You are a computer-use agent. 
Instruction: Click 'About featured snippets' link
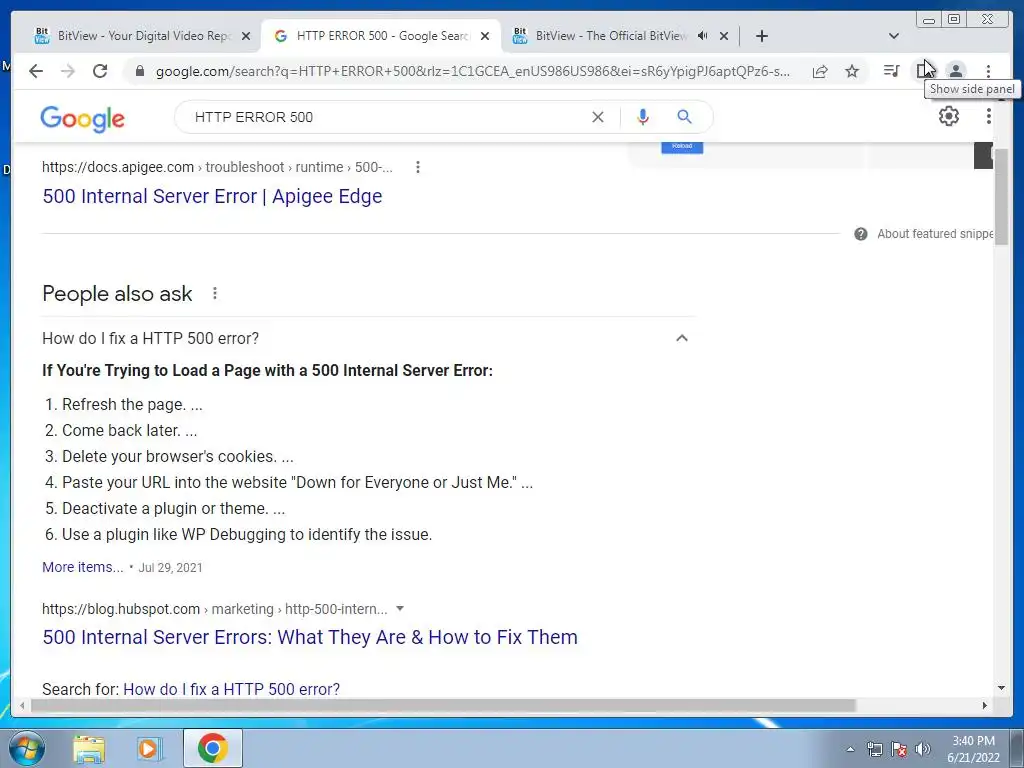pos(935,234)
